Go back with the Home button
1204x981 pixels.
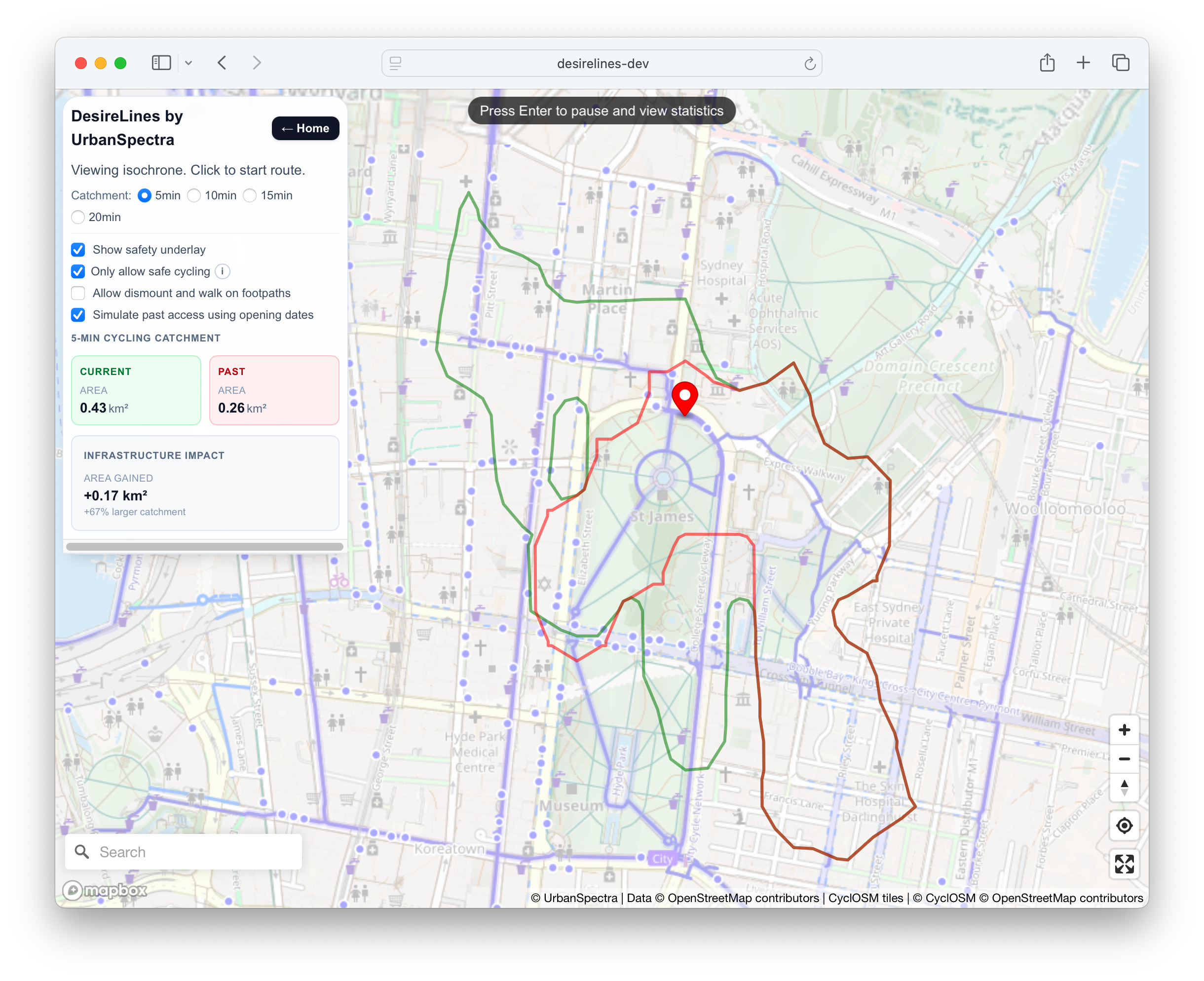pyautogui.click(x=305, y=128)
